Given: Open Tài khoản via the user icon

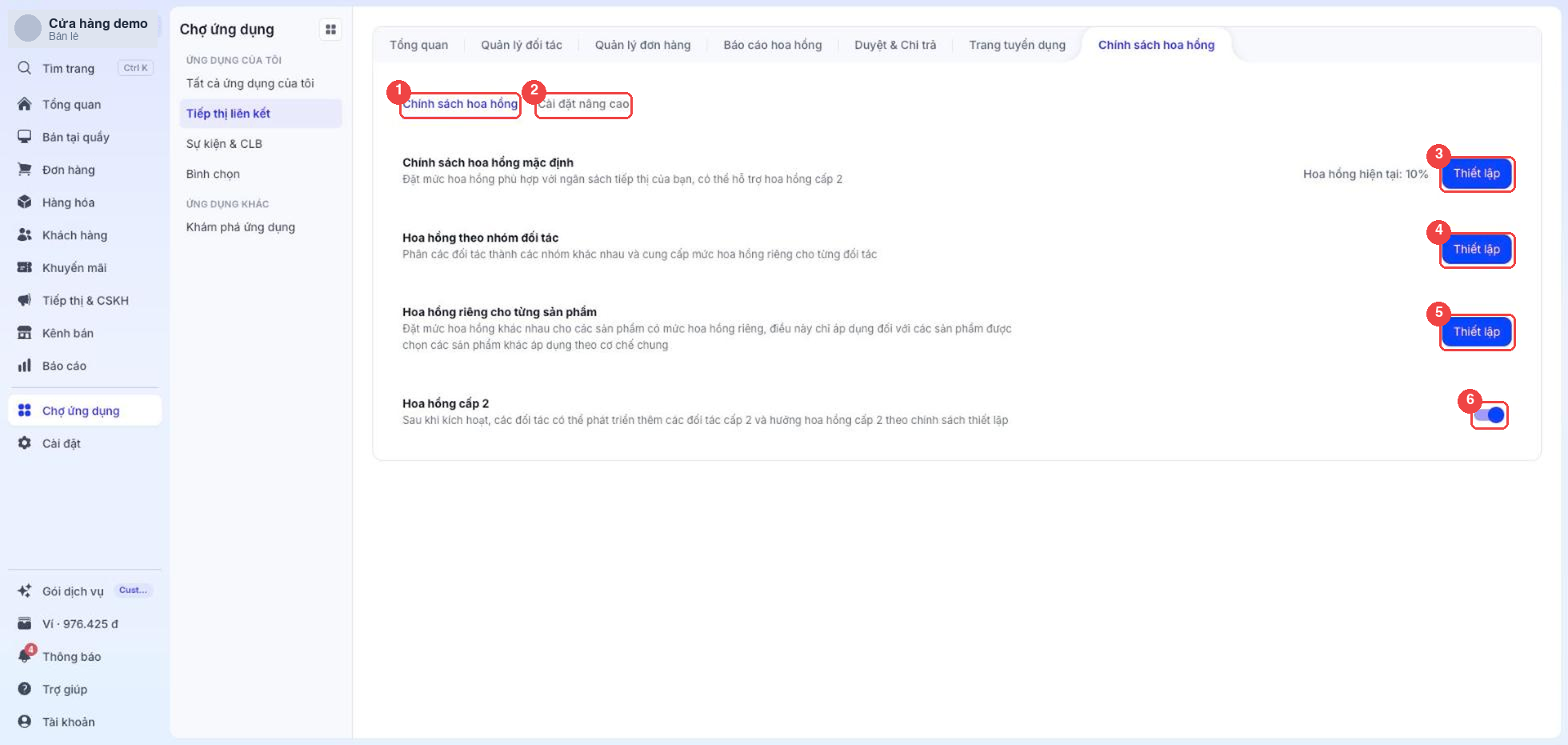Looking at the screenshot, I should tap(25, 722).
